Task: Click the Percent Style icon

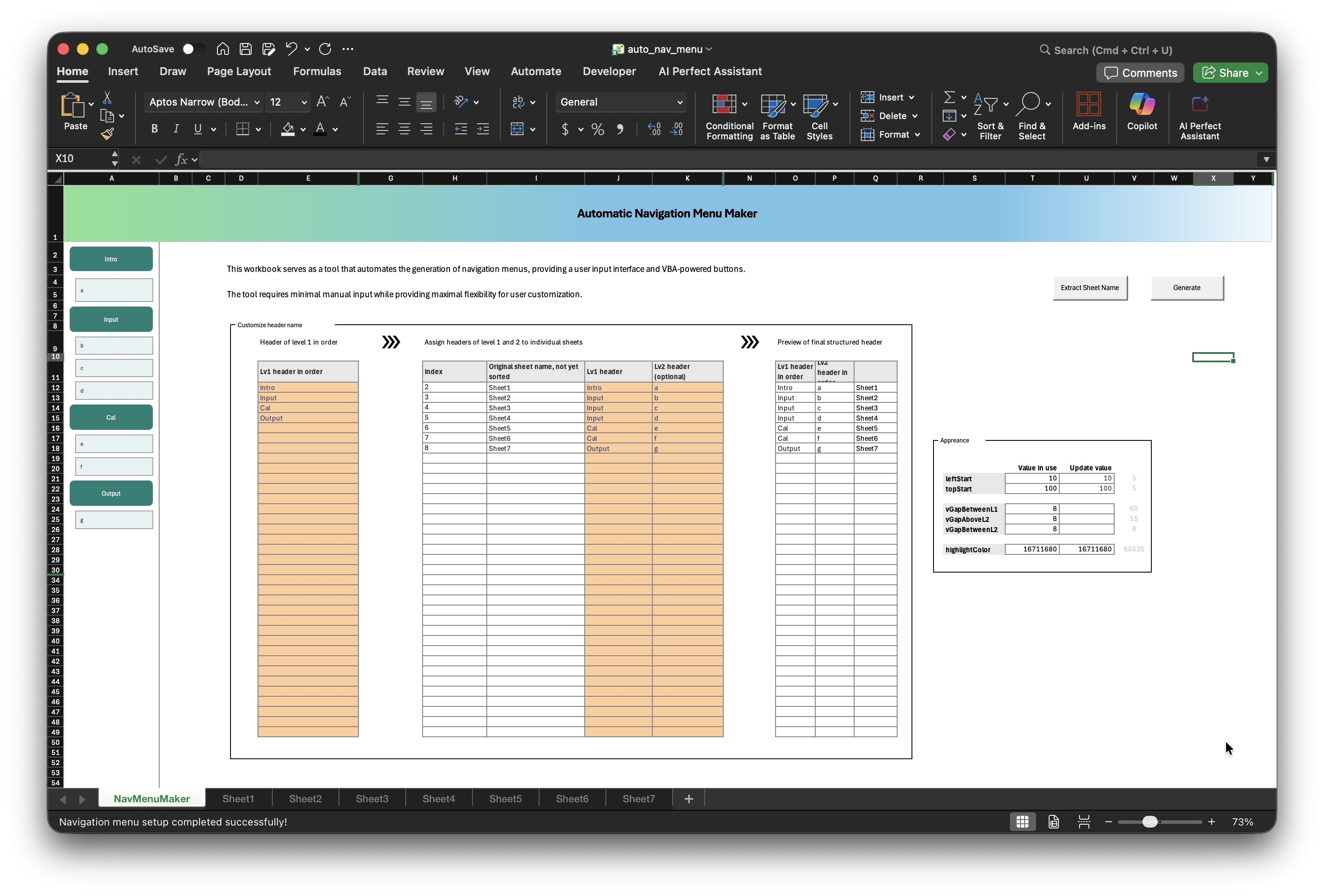Action: 598,129
